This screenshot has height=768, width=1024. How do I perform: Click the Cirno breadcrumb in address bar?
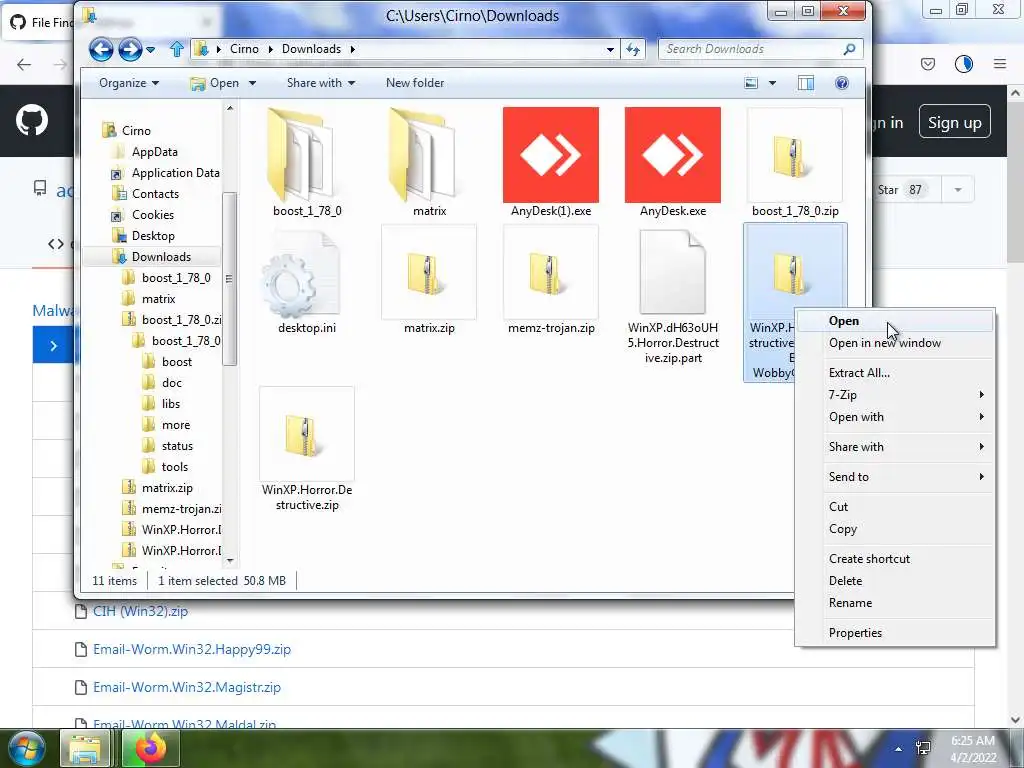point(244,49)
